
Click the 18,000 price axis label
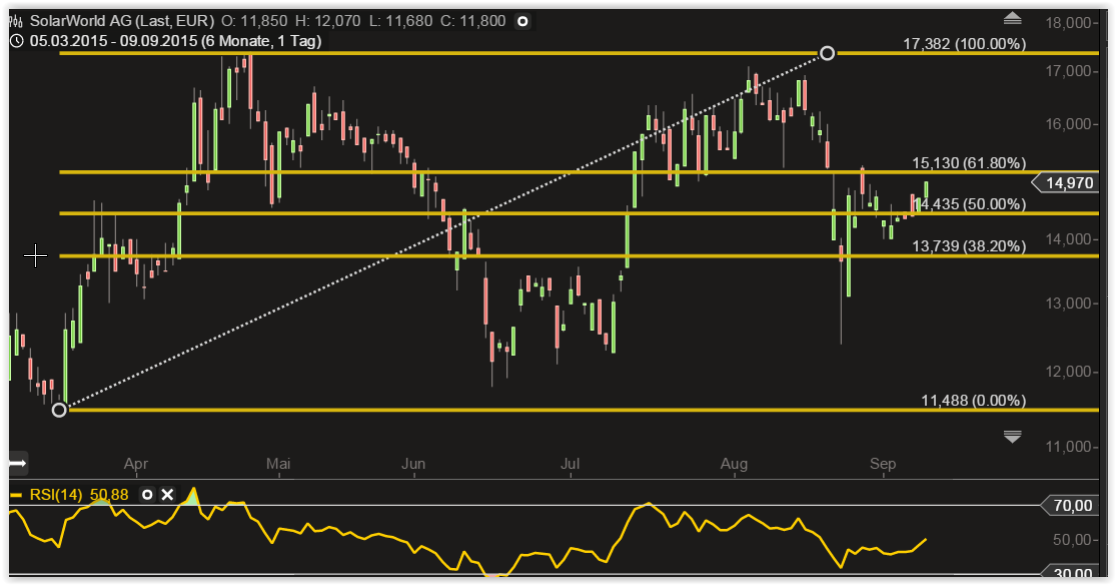point(1068,23)
